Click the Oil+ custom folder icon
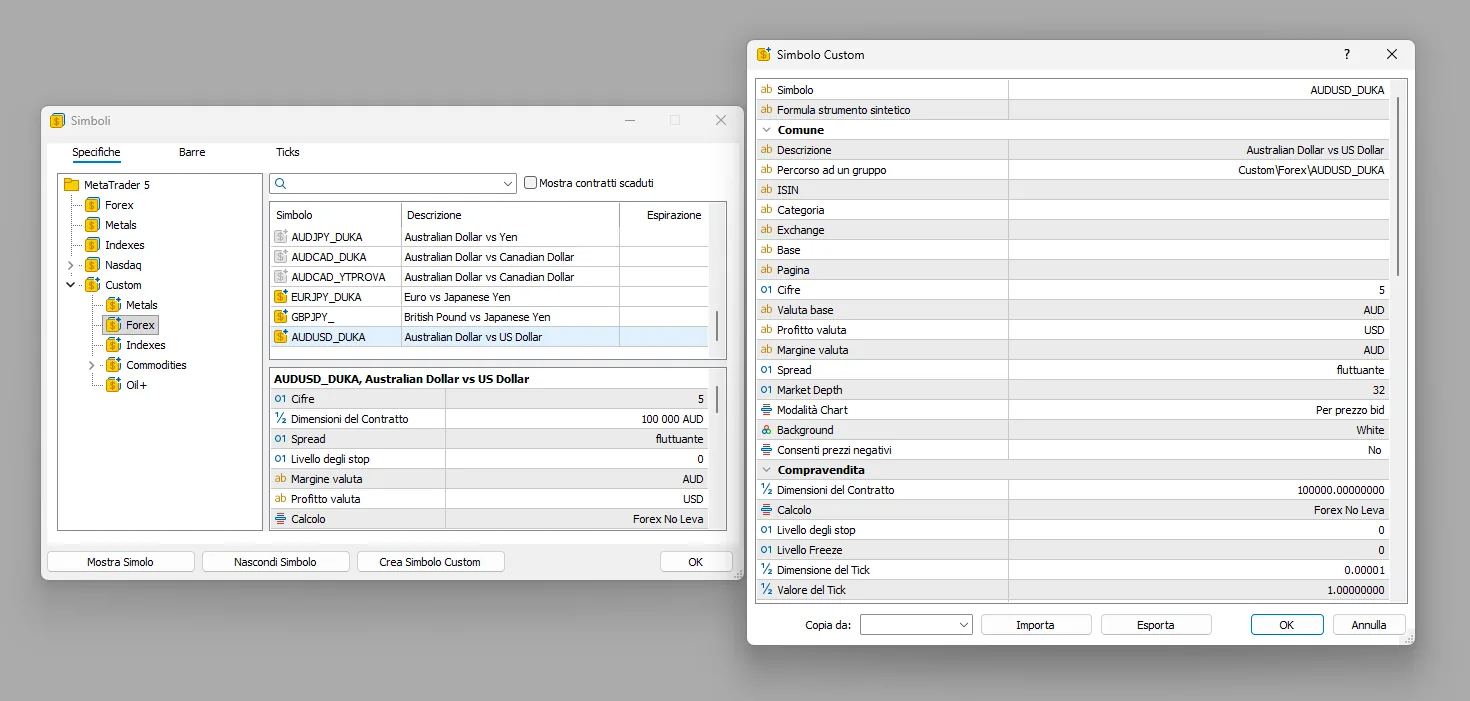The width and height of the screenshot is (1470, 701). coord(114,385)
